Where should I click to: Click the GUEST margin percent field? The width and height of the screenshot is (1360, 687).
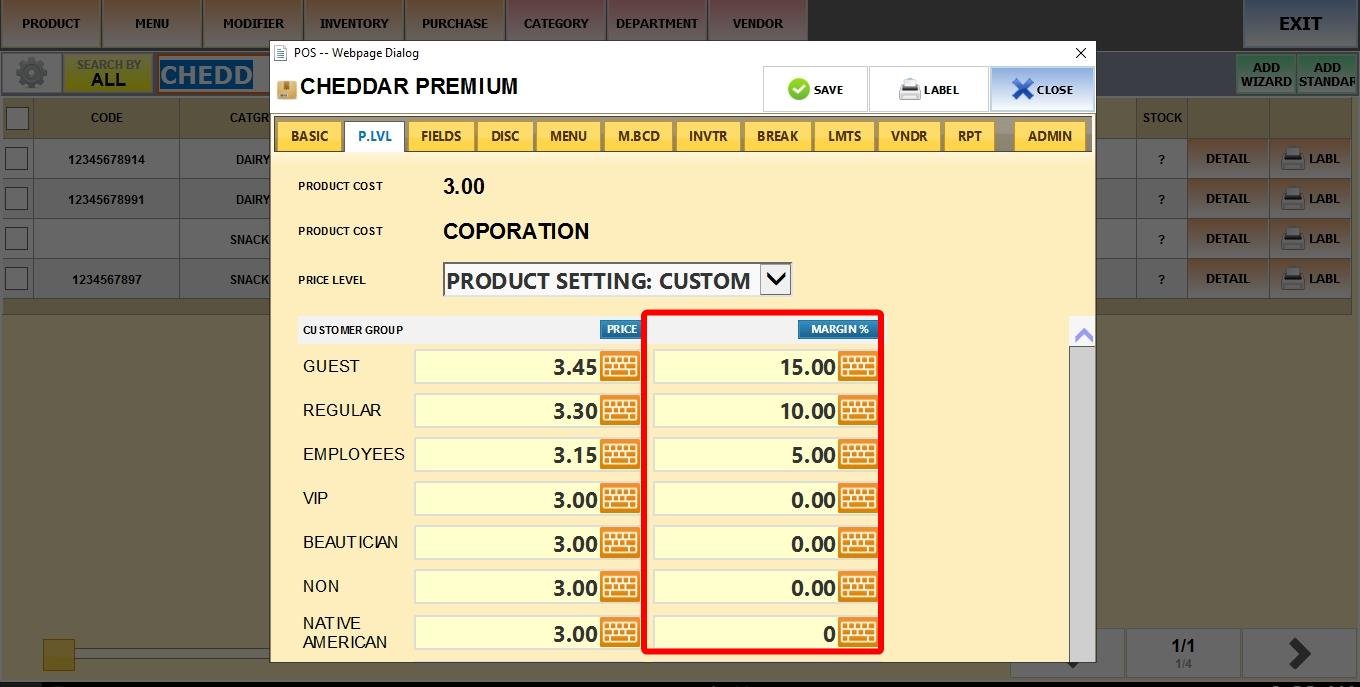[745, 367]
